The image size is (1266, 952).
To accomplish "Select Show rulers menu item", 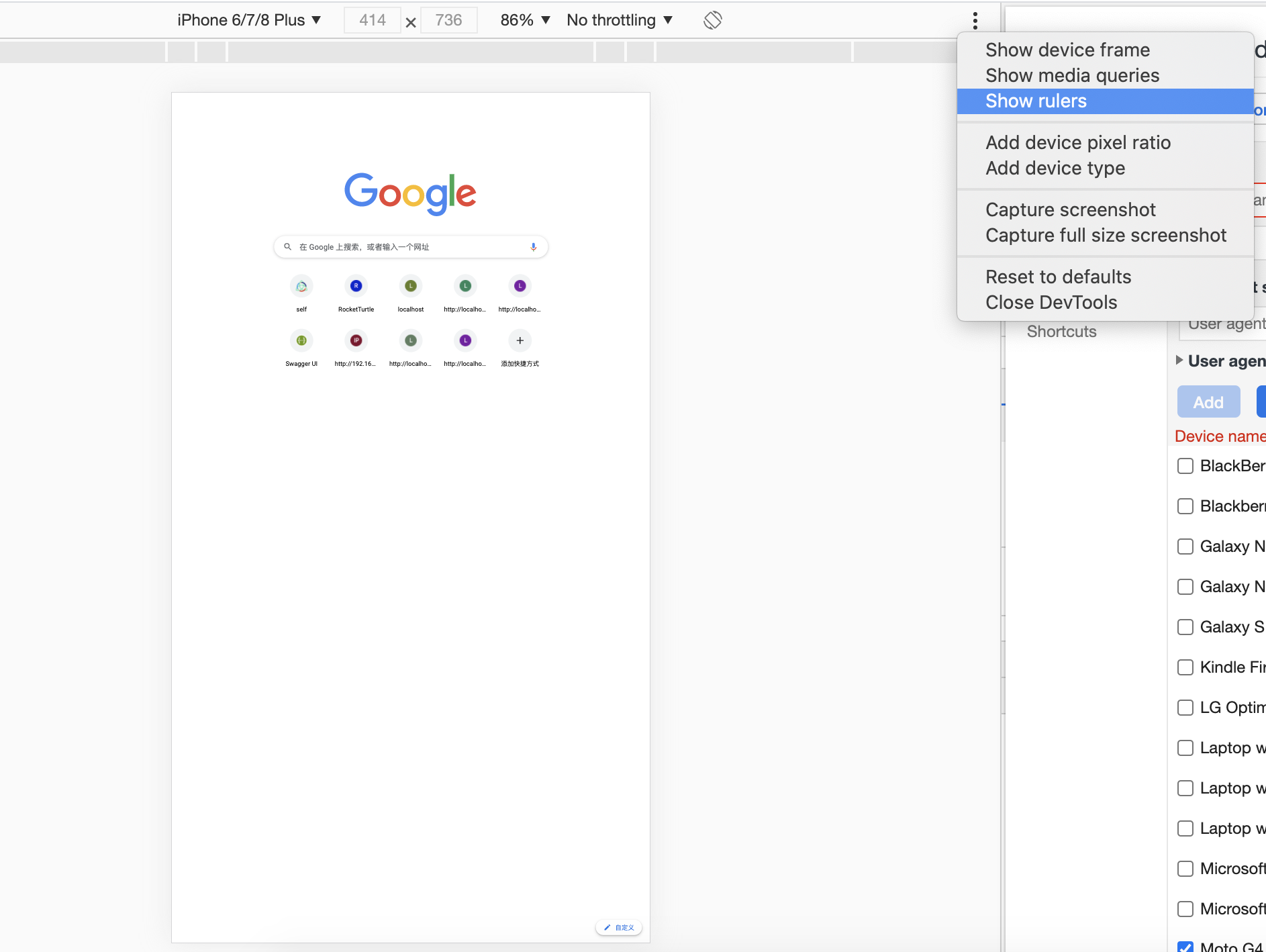I will [1036, 101].
